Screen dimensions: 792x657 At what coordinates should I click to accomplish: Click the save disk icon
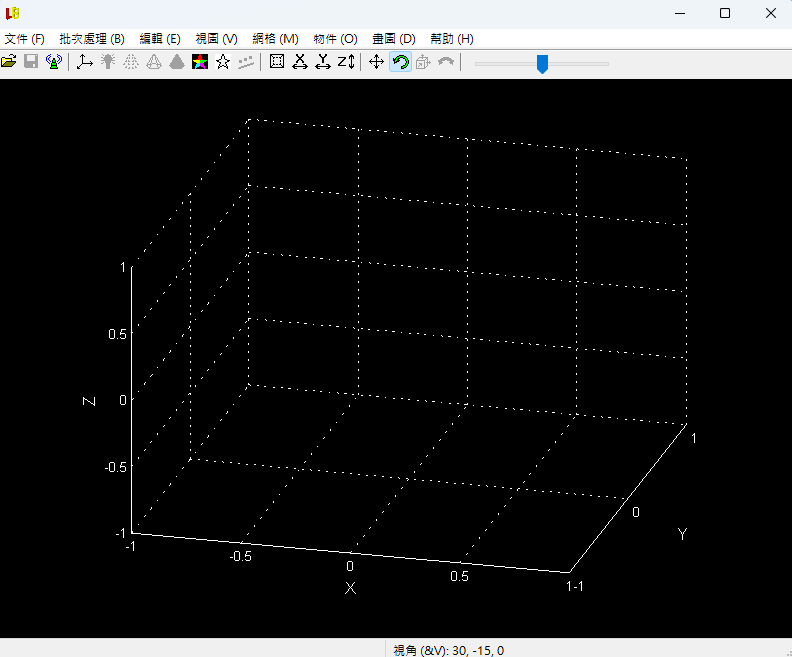(x=31, y=62)
